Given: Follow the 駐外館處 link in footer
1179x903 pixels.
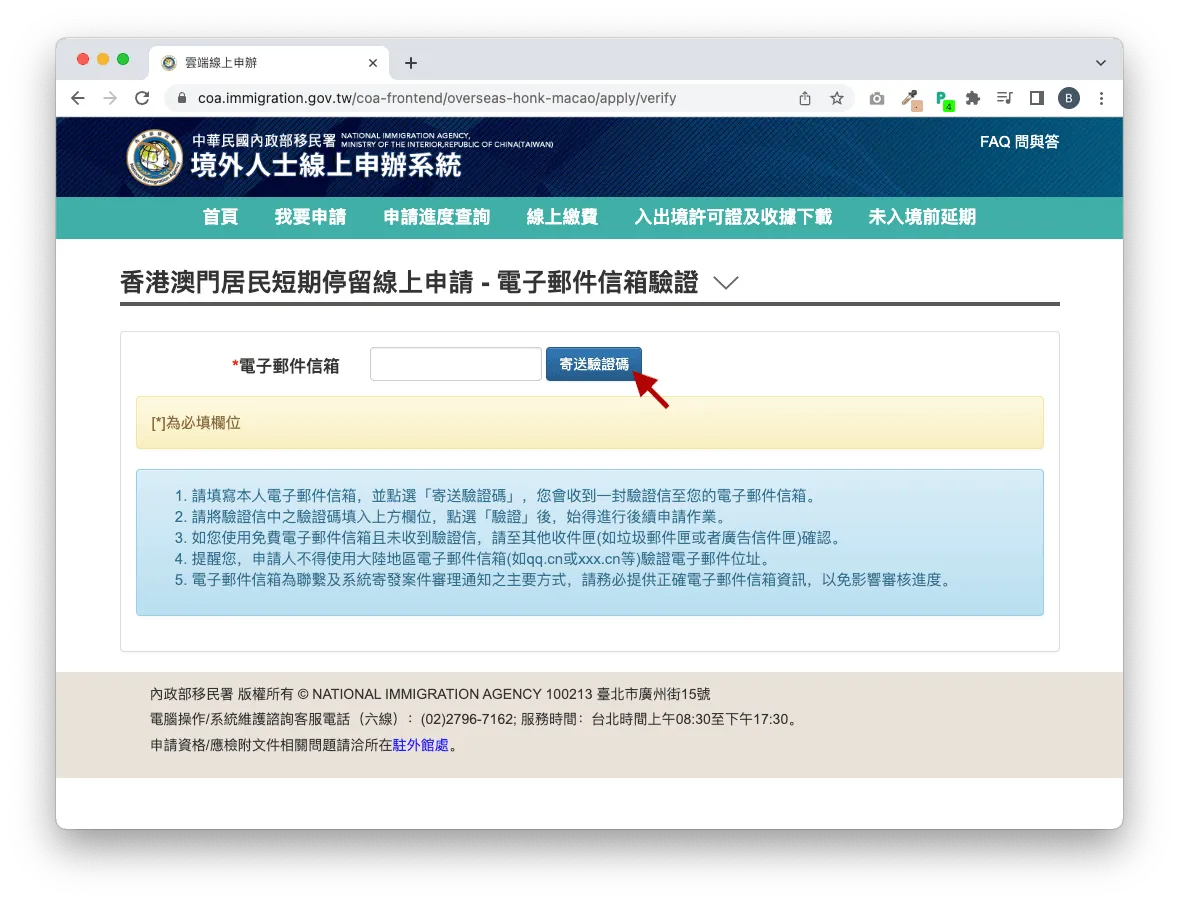Looking at the screenshot, I should click(420, 745).
